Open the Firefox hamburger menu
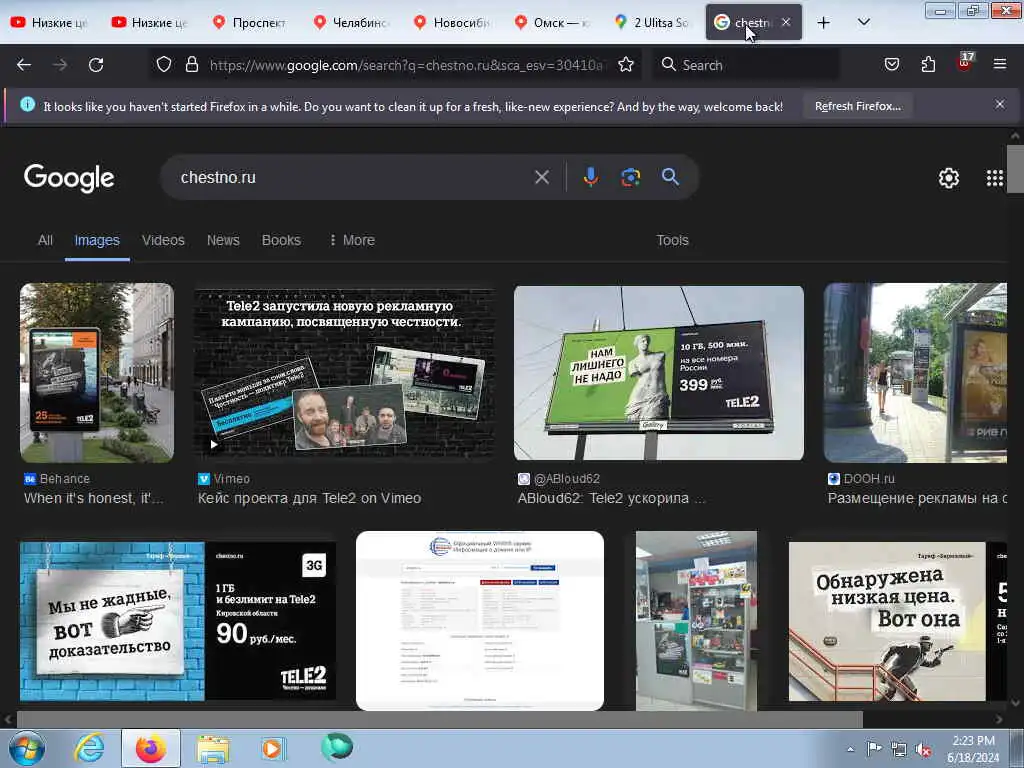This screenshot has width=1024, height=768. [999, 64]
